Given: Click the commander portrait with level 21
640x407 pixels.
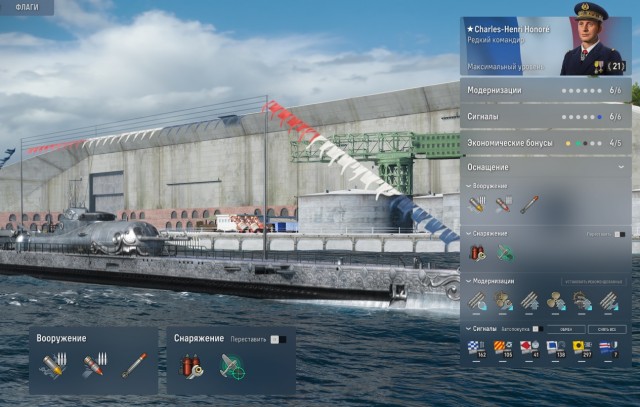Looking at the screenshot, I should pyautogui.click(x=592, y=41).
